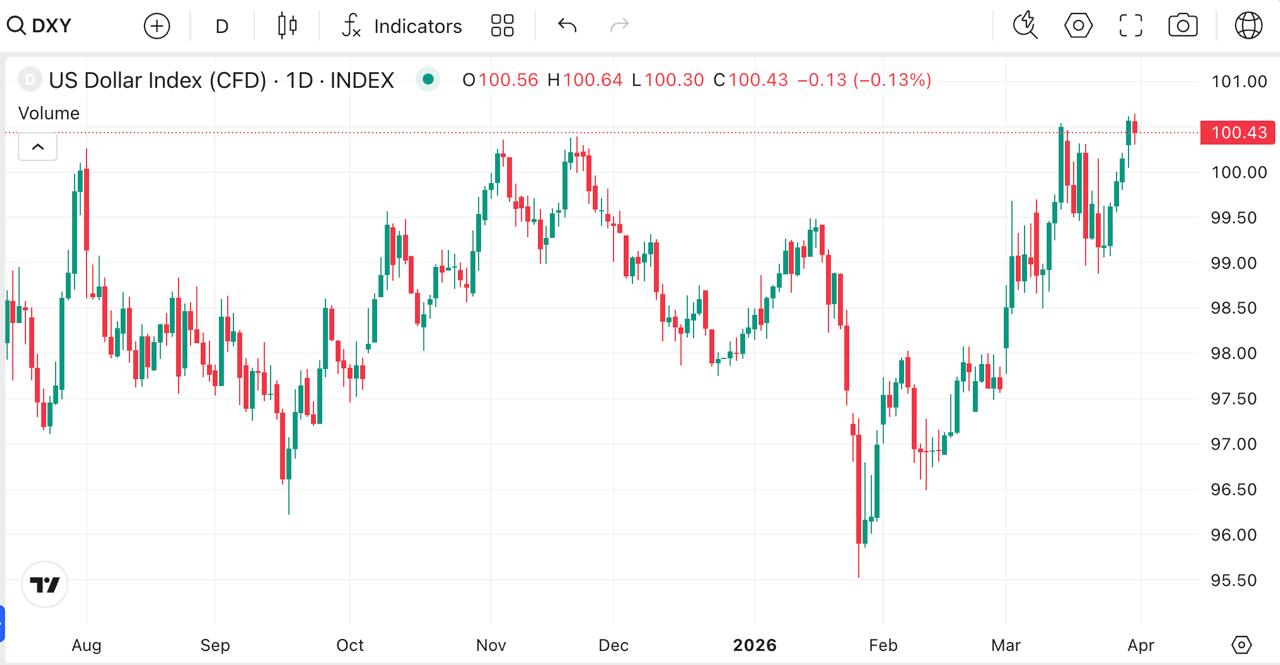
Task: Open the layout templates grid icon
Action: pyautogui.click(x=502, y=26)
